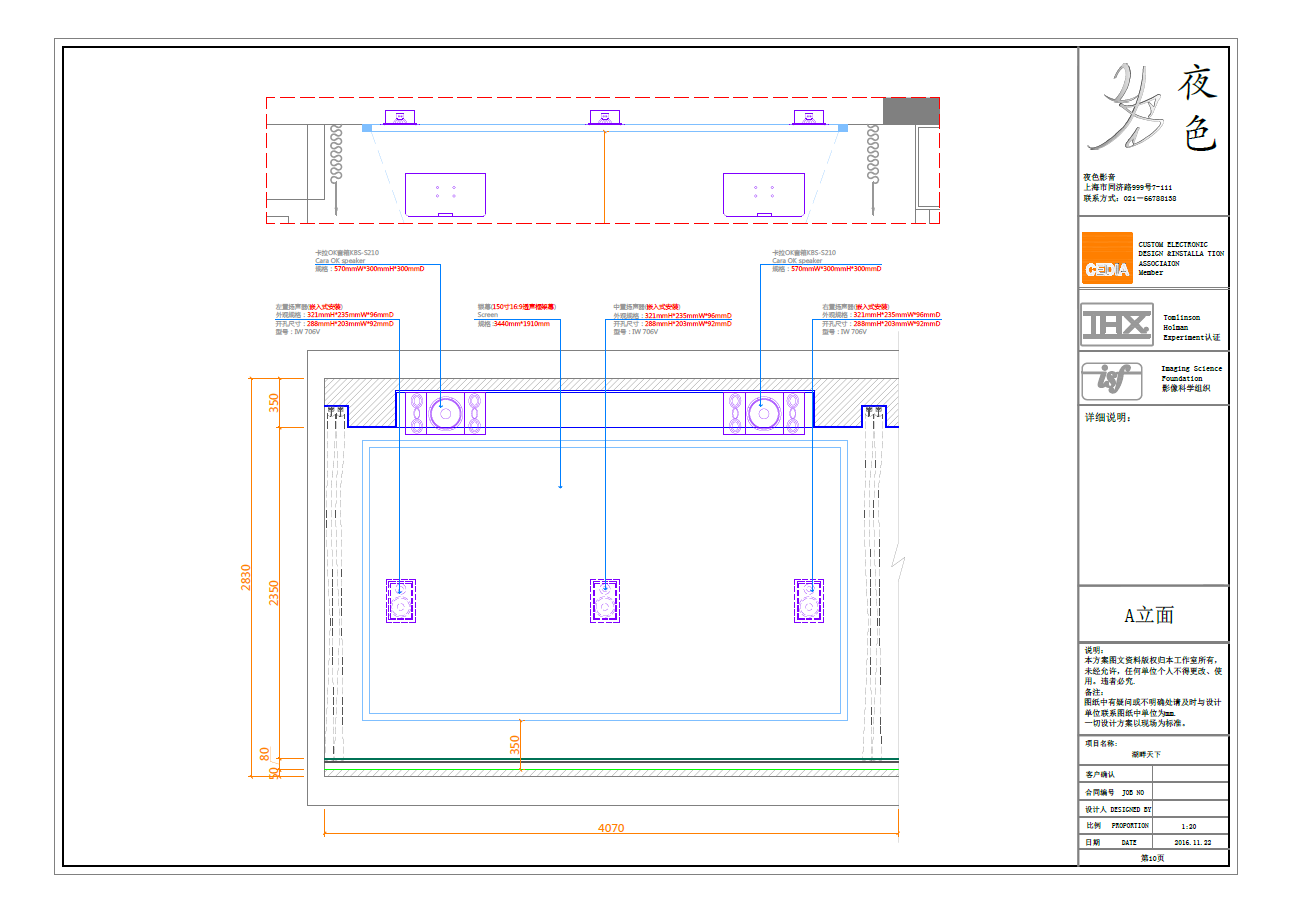Select the right Cara OK speaker in elevation
Image resolution: width=1289 pixels, height=912 pixels.
[764, 413]
